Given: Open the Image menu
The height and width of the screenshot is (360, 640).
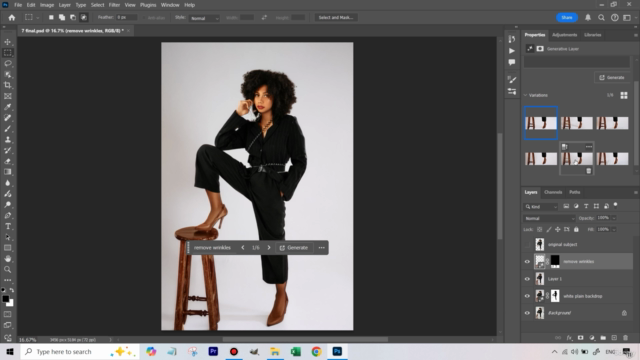Looking at the screenshot, I should pos(47,5).
